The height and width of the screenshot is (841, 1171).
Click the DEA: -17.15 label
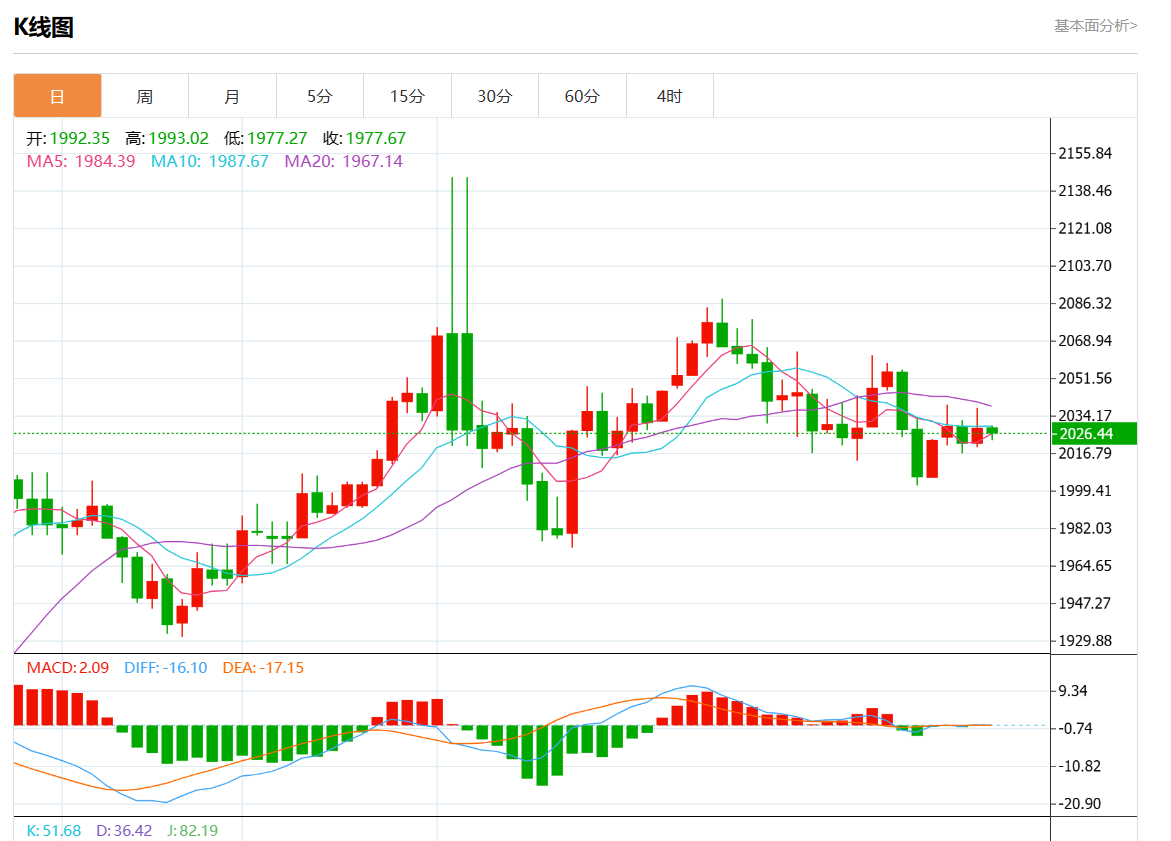(264, 668)
